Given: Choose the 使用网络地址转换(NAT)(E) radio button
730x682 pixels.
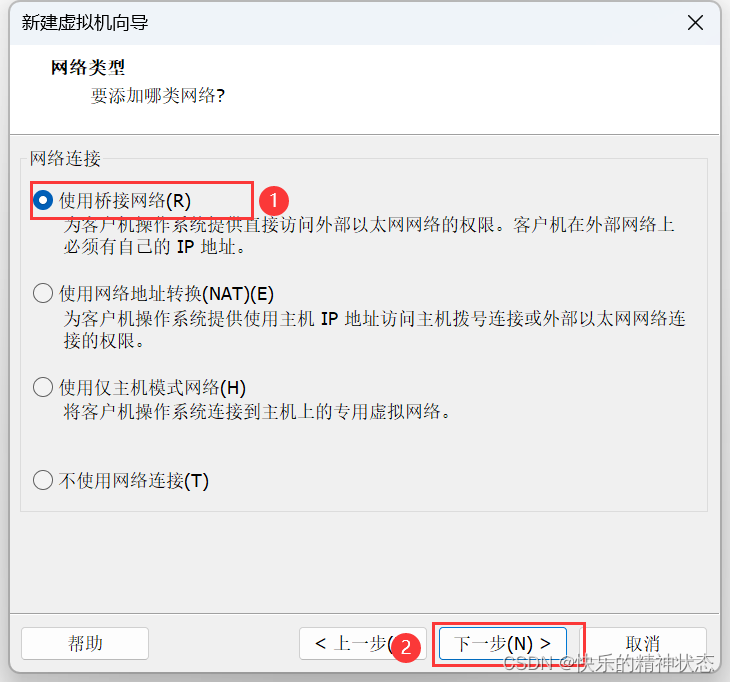Looking at the screenshot, I should point(43,294).
